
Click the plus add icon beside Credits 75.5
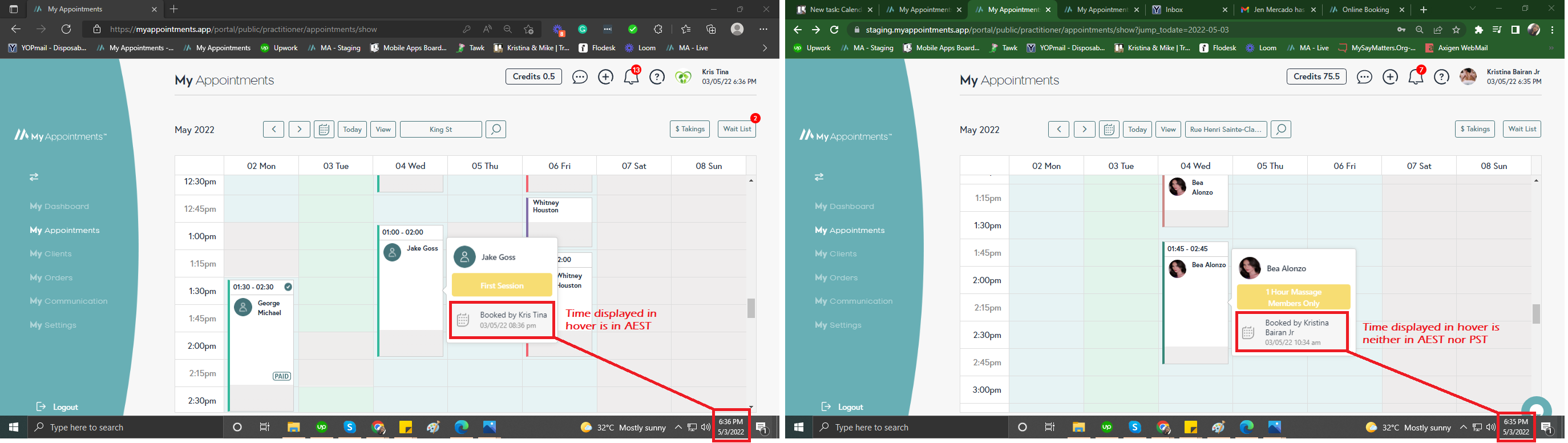(1391, 78)
